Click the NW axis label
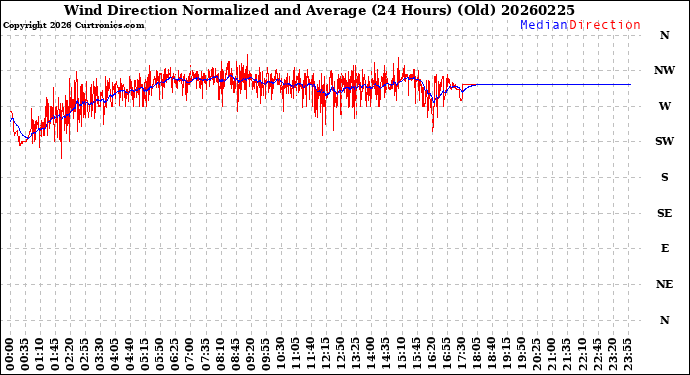 pyautogui.click(x=664, y=70)
